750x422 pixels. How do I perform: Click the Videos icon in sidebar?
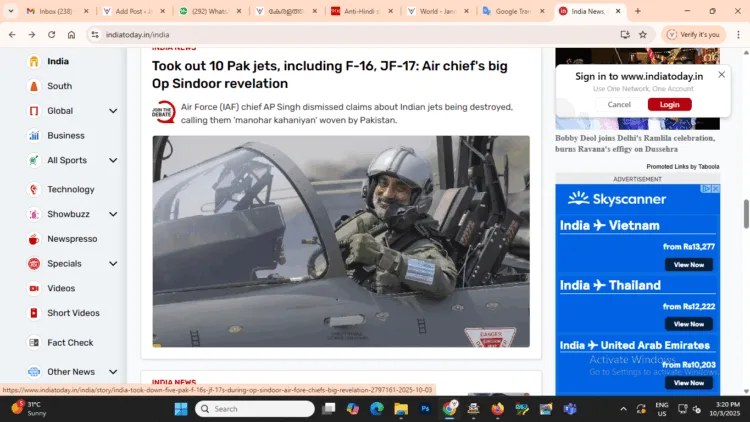click(34, 288)
